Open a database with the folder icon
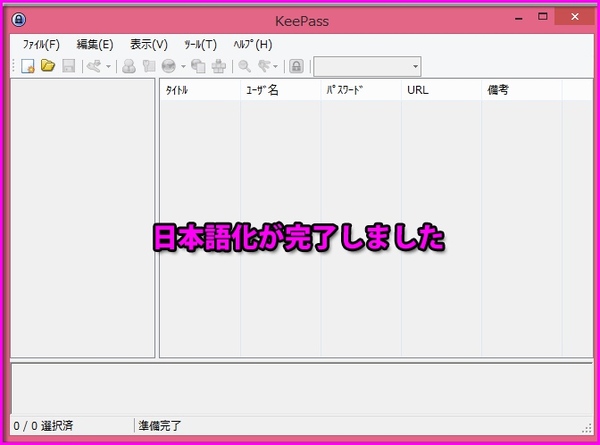Screen dimensions: 600x445 tap(48, 66)
